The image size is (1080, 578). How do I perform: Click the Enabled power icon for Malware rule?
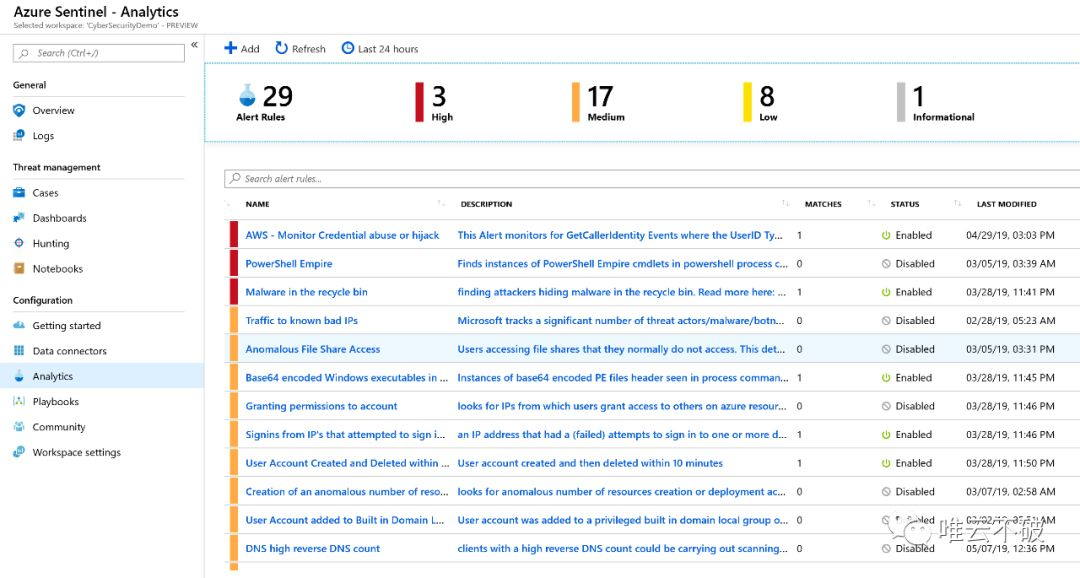886,292
